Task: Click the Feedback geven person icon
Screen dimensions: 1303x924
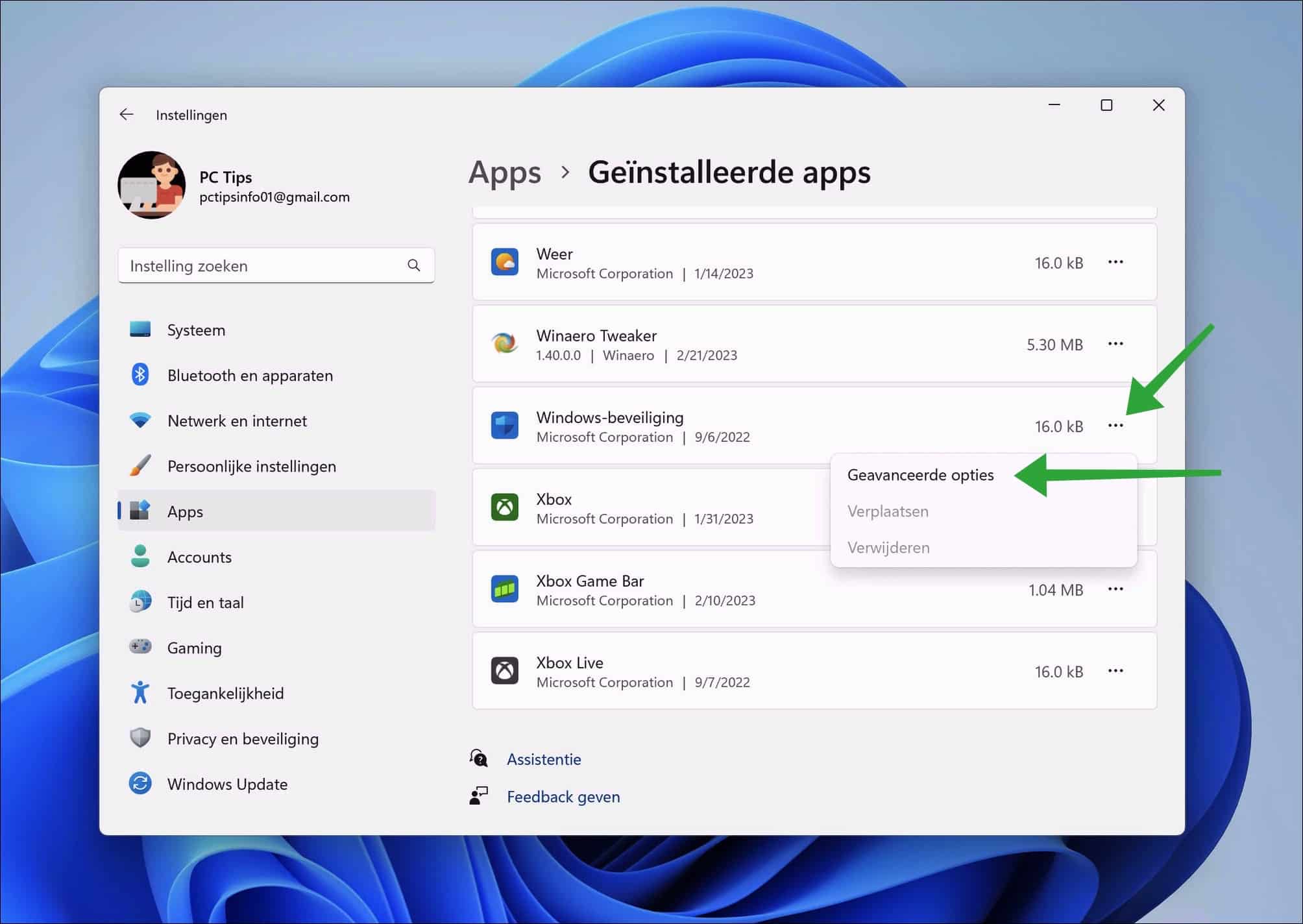Action: [478, 796]
